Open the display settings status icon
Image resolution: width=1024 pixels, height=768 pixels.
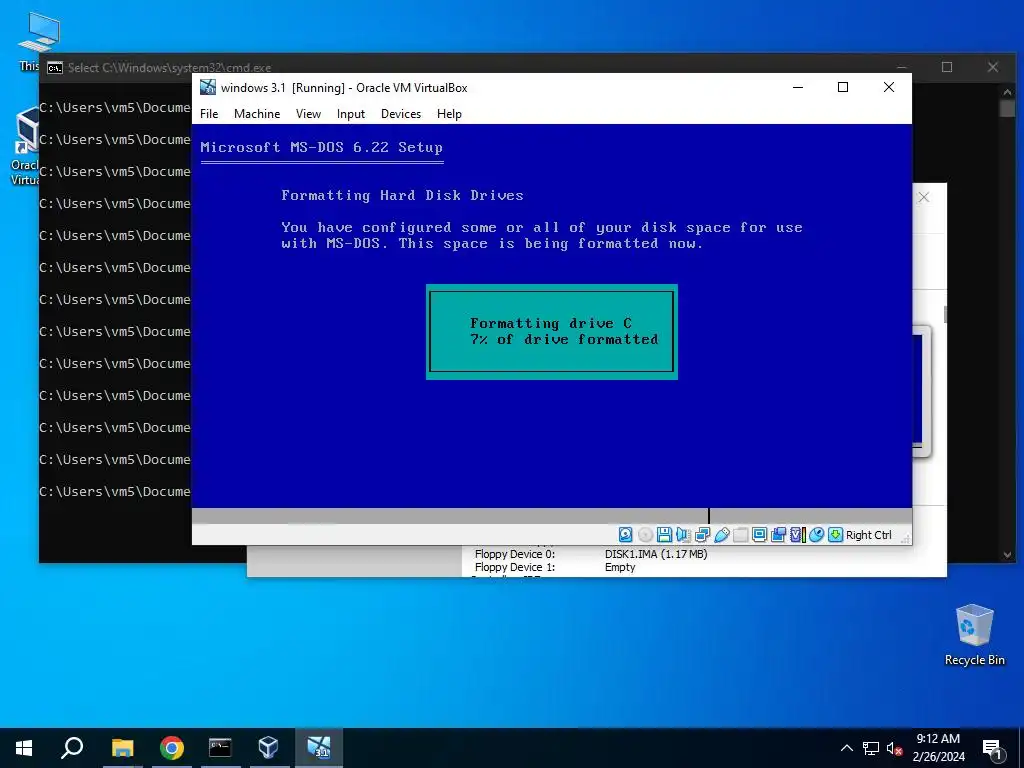[760, 535]
